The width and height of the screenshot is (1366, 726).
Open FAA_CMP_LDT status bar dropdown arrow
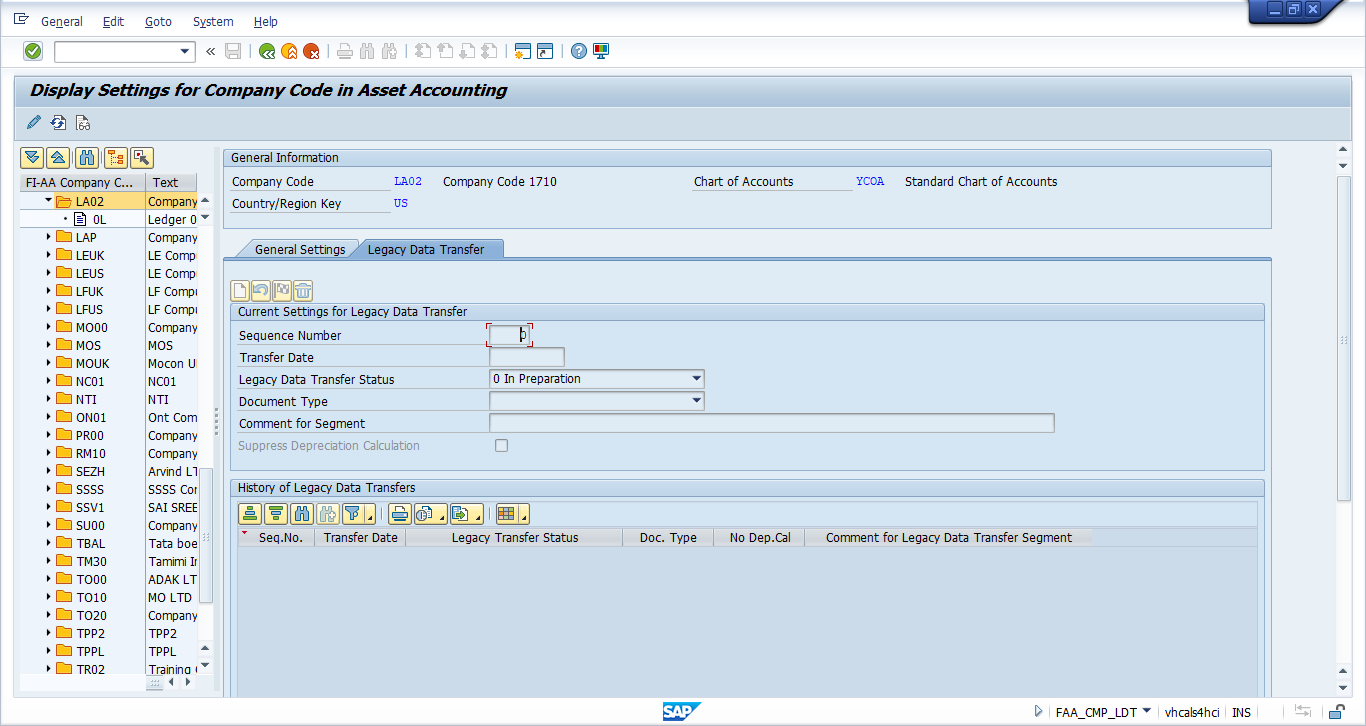click(x=1146, y=712)
